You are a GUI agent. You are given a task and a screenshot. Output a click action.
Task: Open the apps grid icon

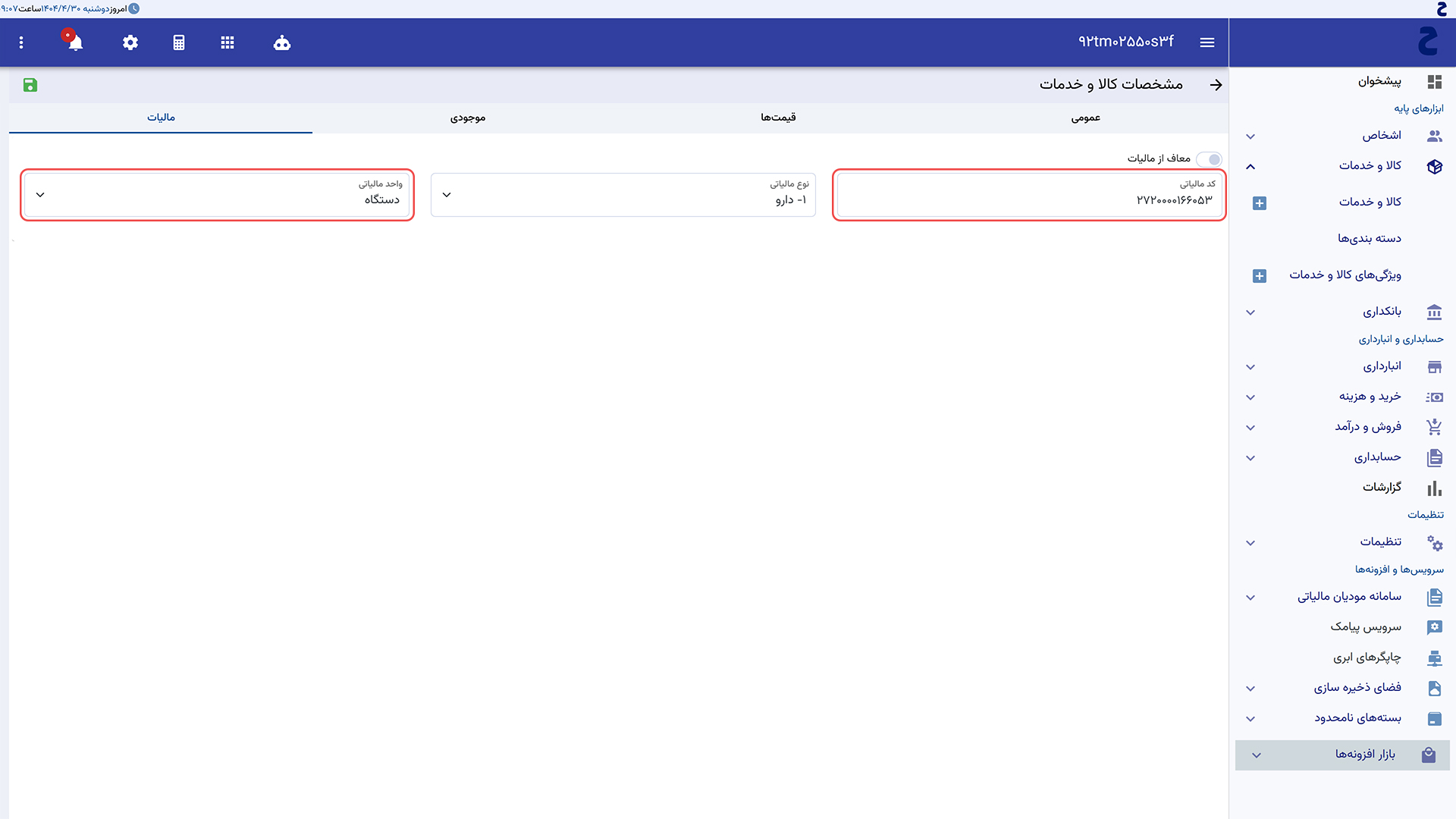tap(227, 42)
